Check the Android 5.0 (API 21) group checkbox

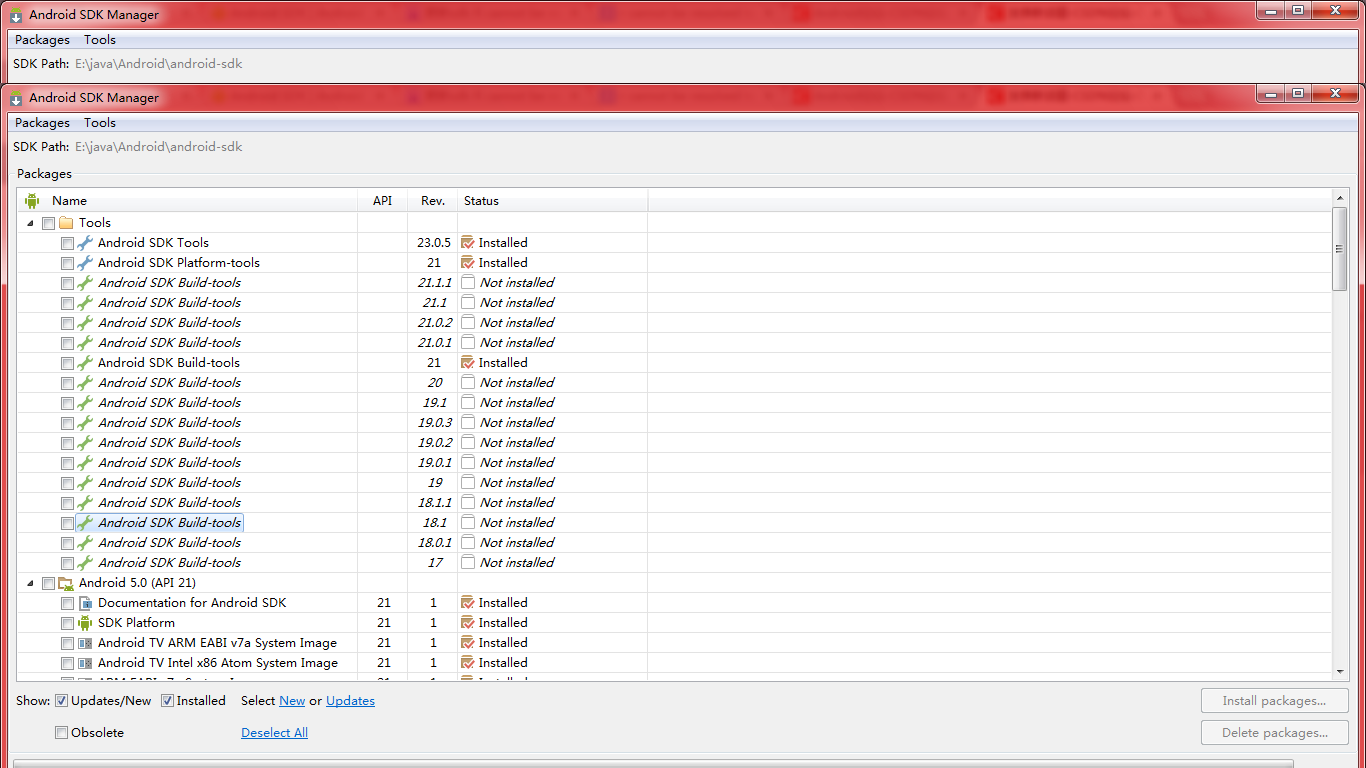(48, 583)
